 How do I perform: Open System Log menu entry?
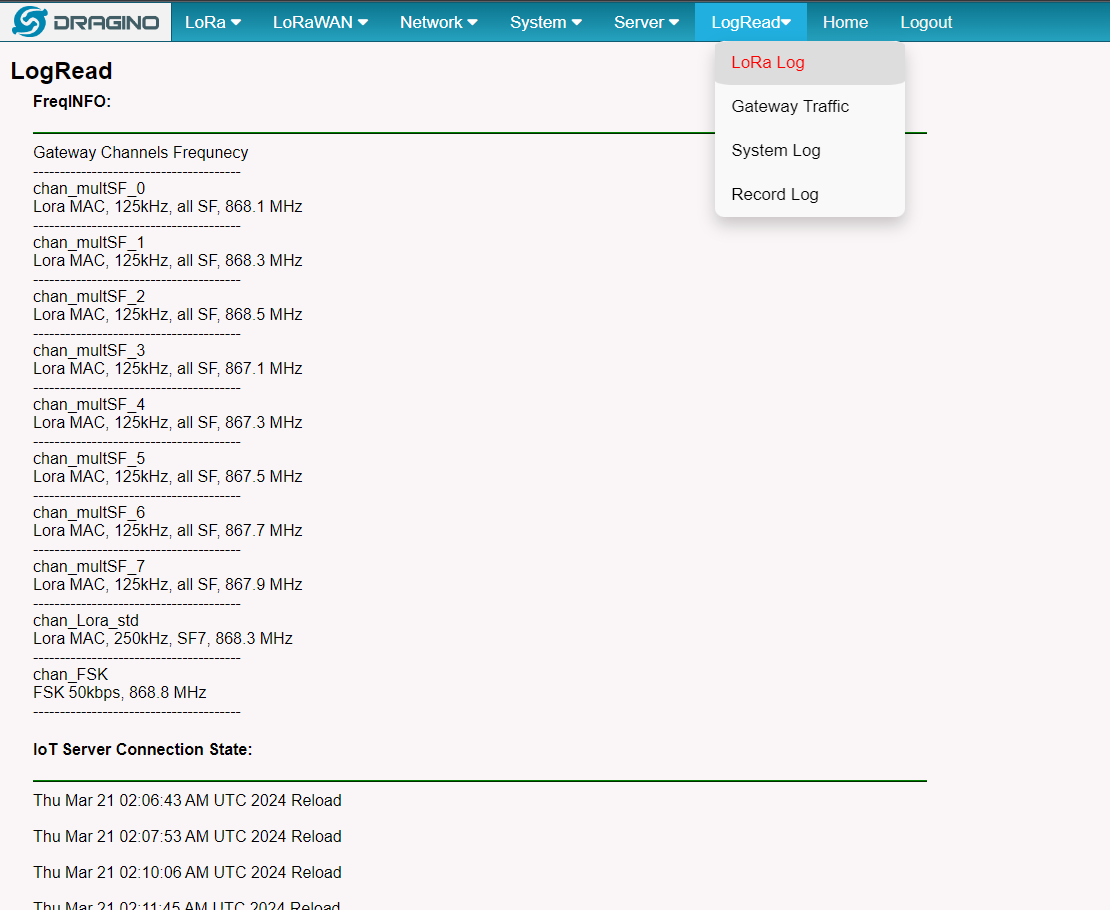[x=810, y=150]
